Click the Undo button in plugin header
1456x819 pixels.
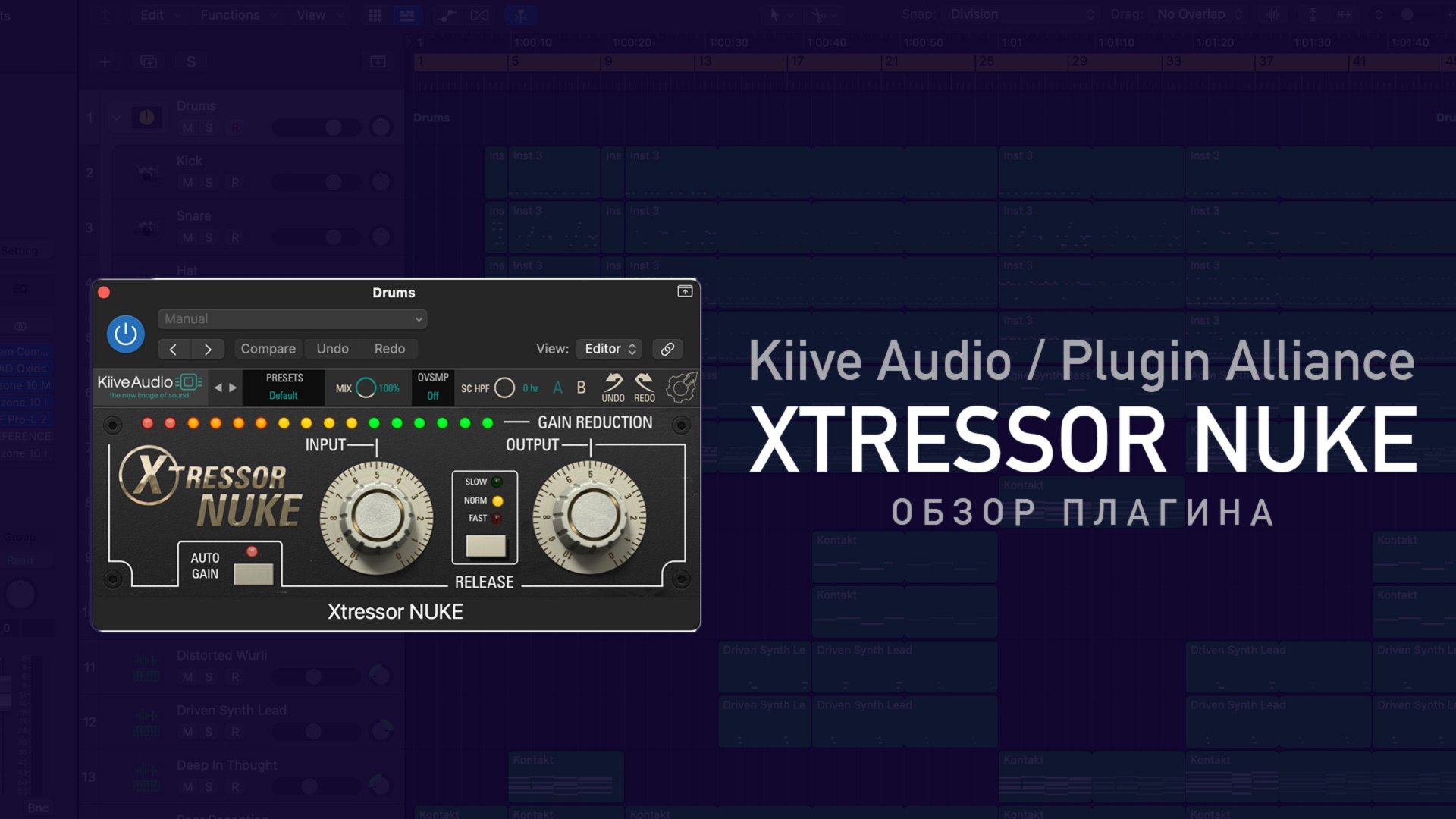(x=332, y=349)
